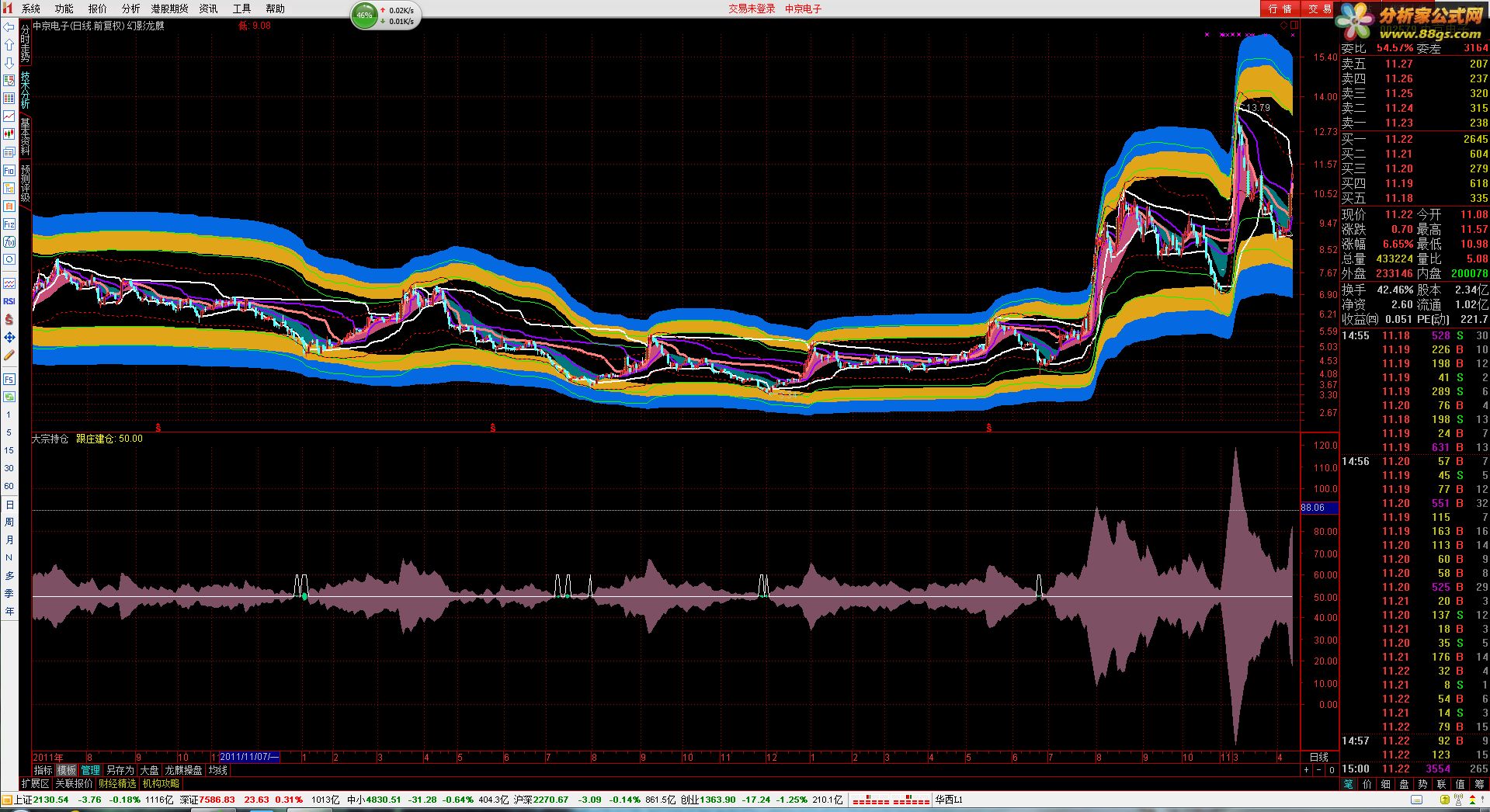Click the F5 icon in left toolbar

(x=9, y=379)
